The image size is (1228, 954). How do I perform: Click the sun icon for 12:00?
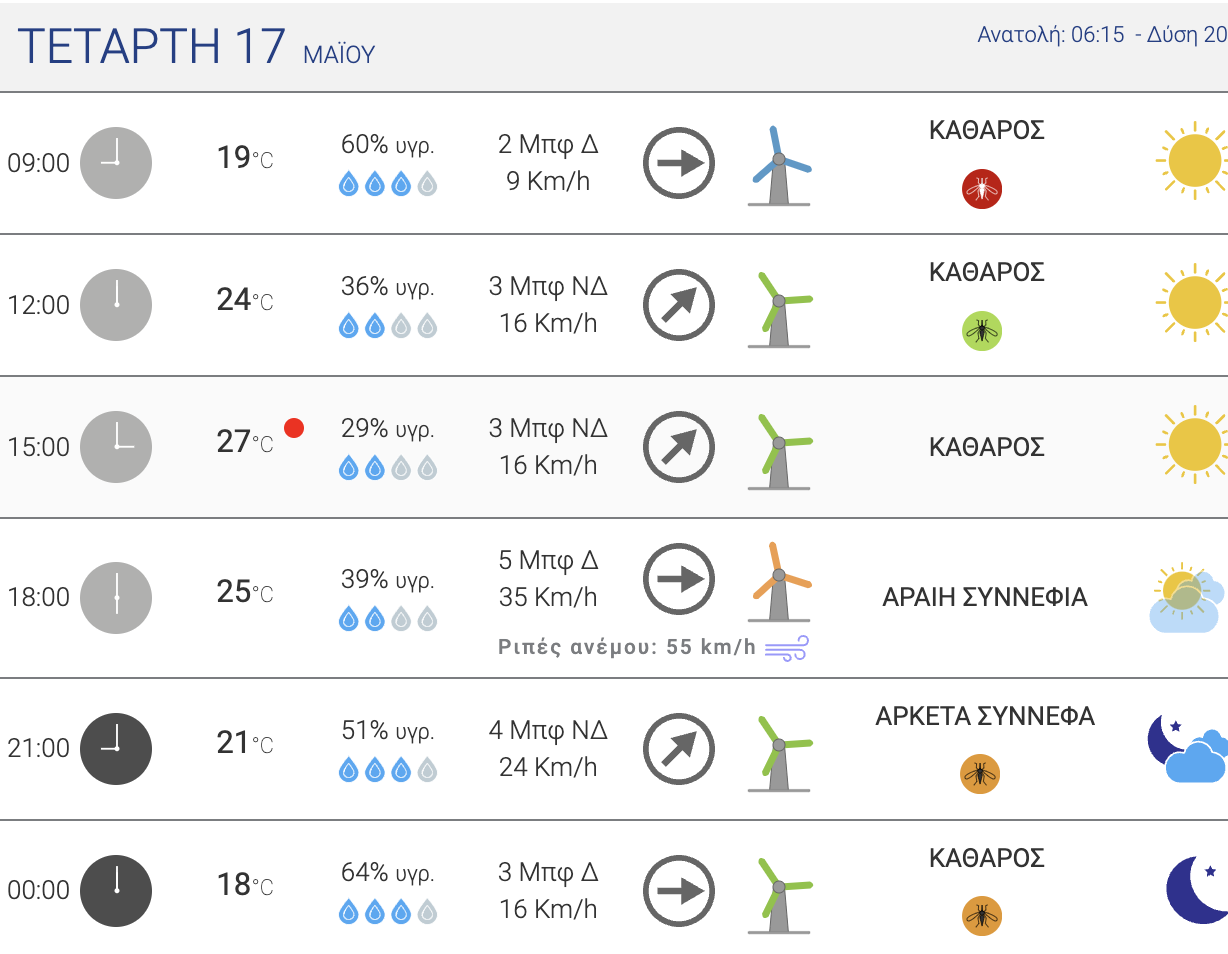coord(1192,304)
